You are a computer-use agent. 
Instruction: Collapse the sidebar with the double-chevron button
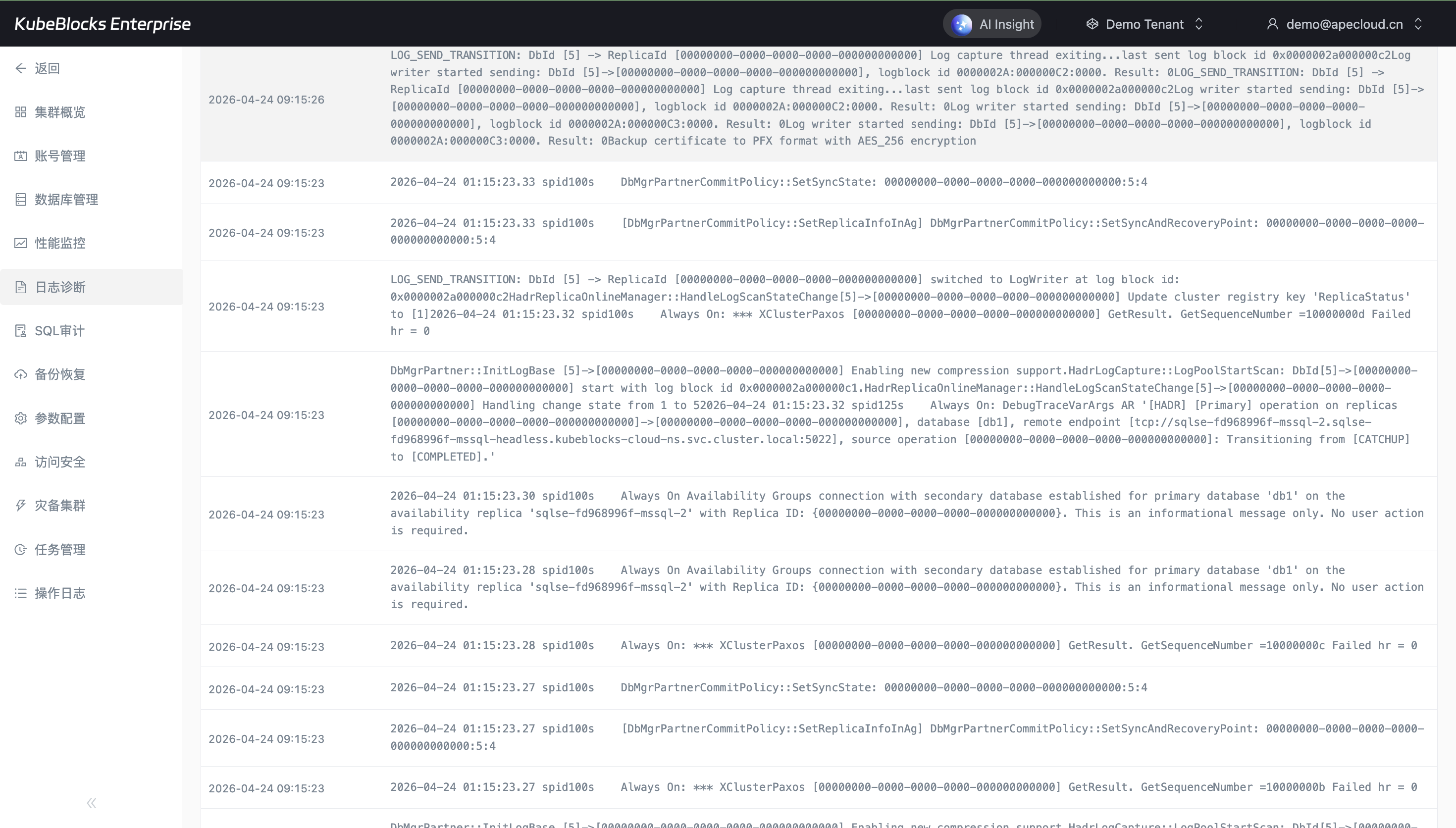point(92,803)
